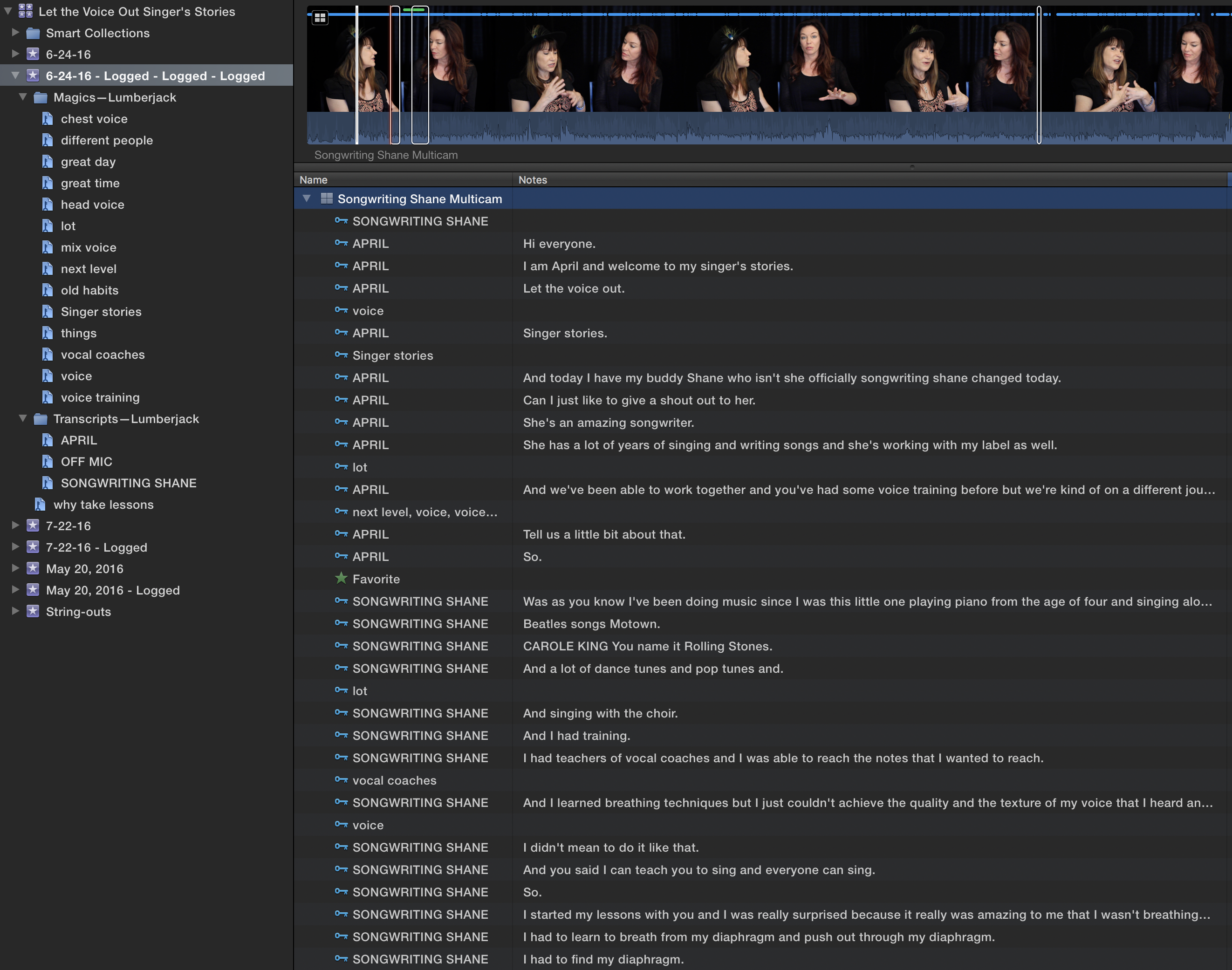Select the 'And I had training.' row
Viewport: 1232px width, 970px height.
coord(763,736)
